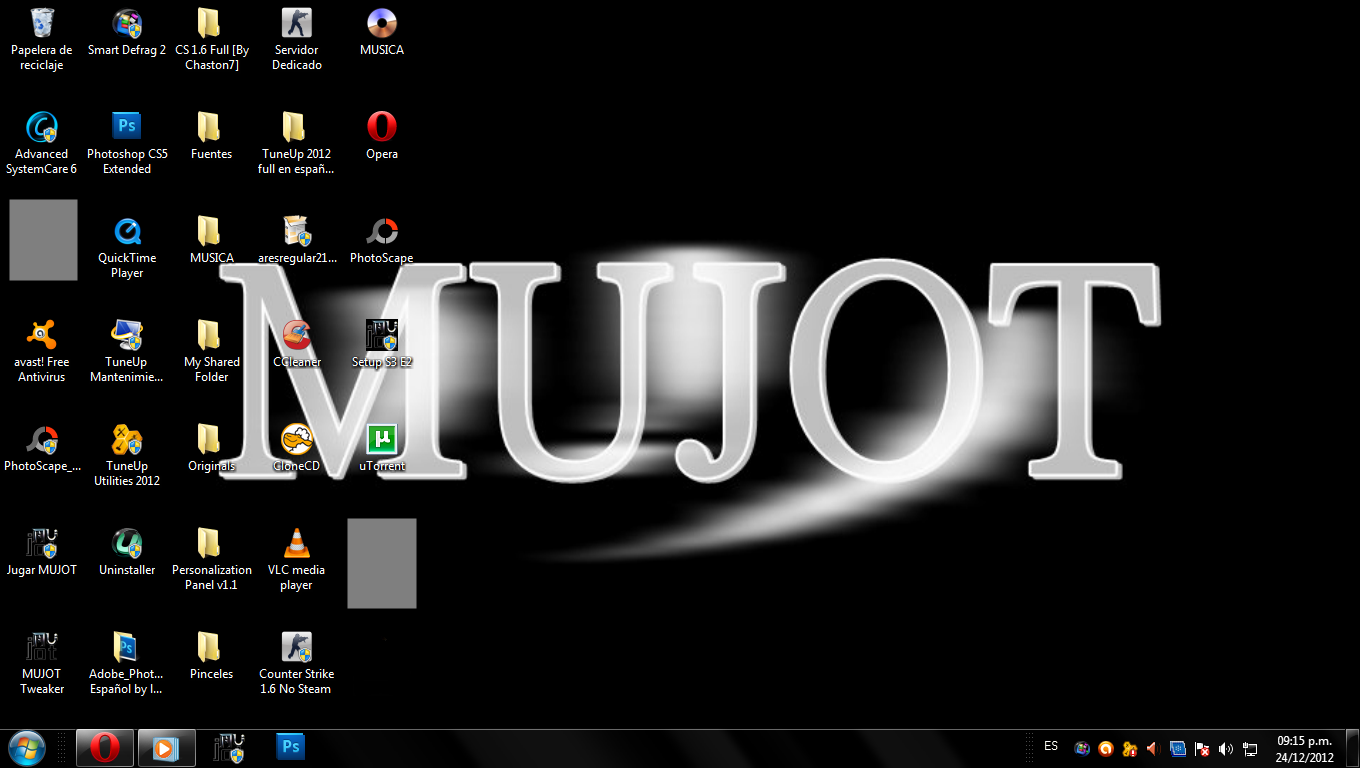This screenshot has width=1360, height=768.
Task: Select the Pinceles folder
Action: click(x=211, y=648)
